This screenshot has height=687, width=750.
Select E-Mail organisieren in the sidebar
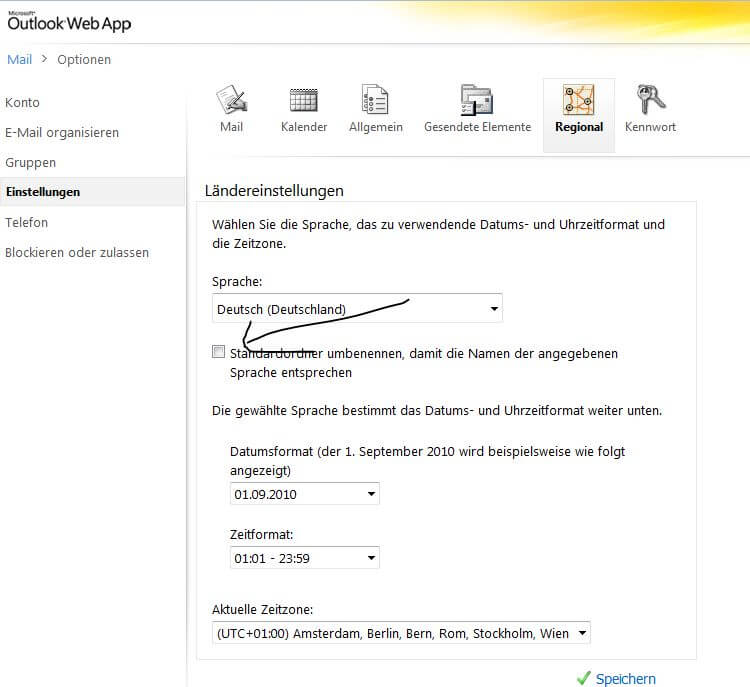click(62, 133)
